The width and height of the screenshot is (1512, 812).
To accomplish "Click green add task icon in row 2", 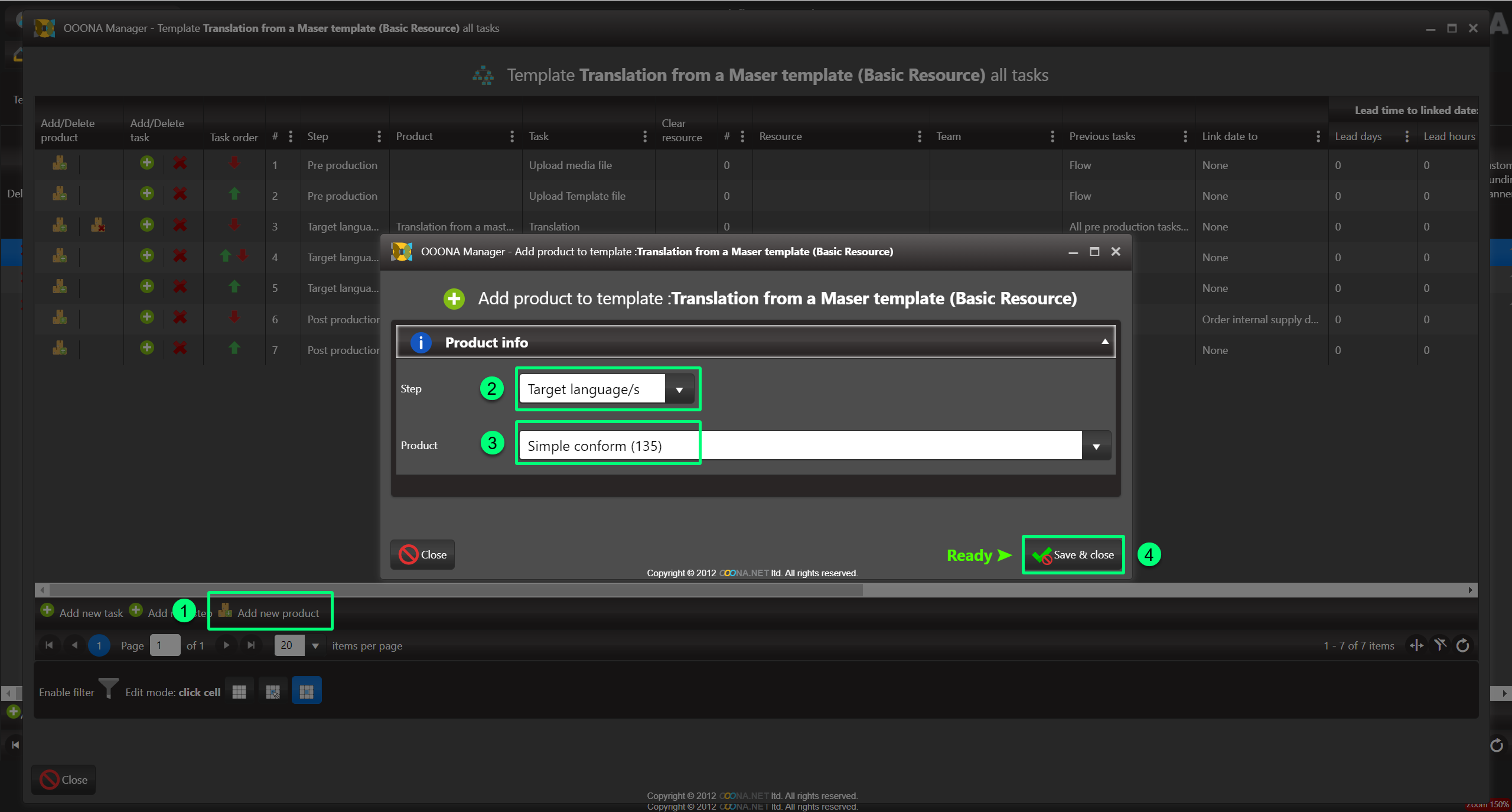I will 147,194.
